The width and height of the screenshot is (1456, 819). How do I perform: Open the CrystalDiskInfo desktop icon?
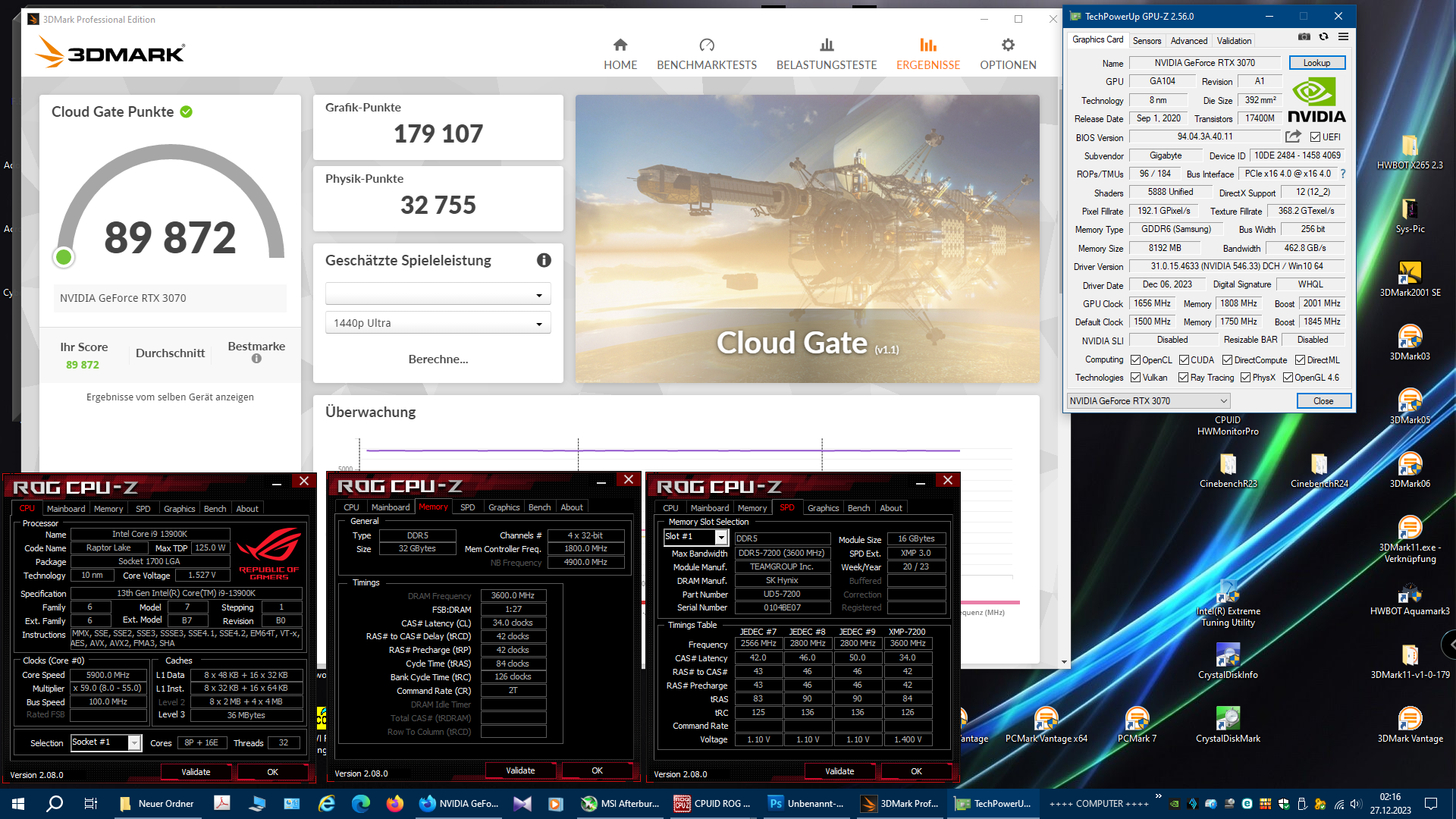tap(1228, 661)
